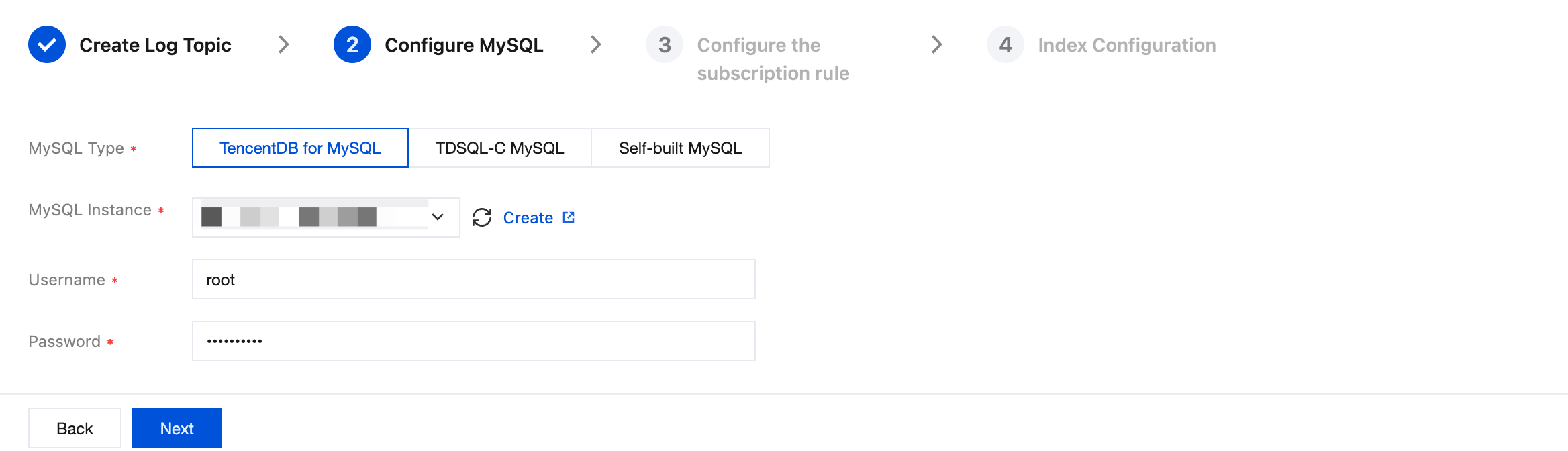Click the external link icon beside Create
Image resolution: width=1568 pixels, height=451 pixels.
(x=569, y=217)
